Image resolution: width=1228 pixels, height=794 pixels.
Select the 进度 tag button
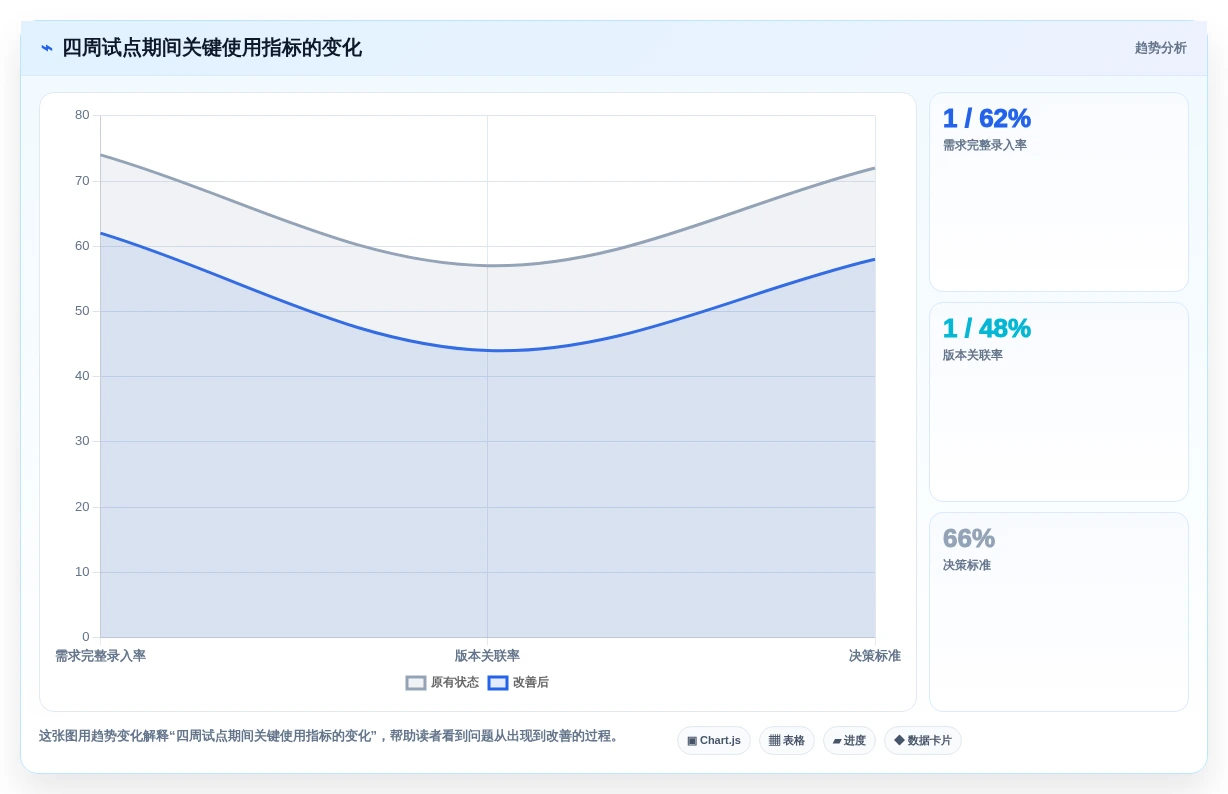pos(849,741)
